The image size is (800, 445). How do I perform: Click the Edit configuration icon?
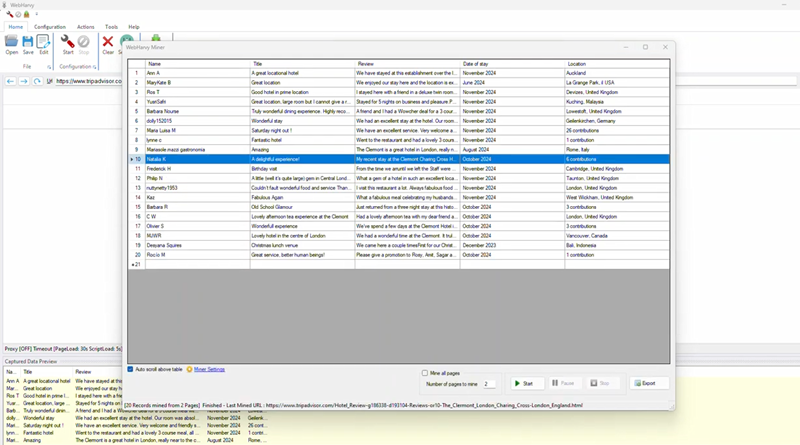coord(43,42)
